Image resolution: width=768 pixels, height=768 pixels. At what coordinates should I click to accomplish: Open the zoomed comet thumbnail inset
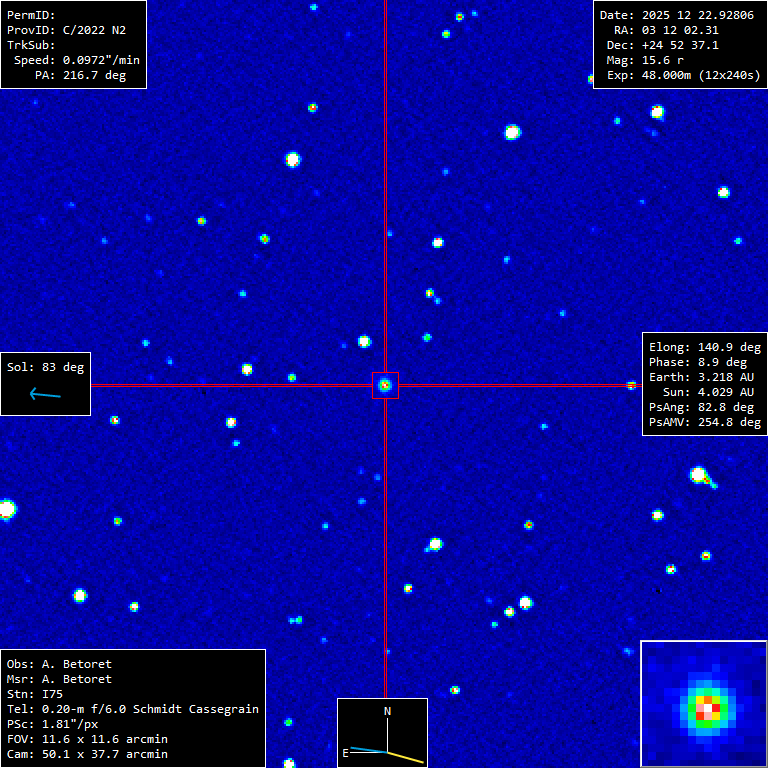[703, 704]
